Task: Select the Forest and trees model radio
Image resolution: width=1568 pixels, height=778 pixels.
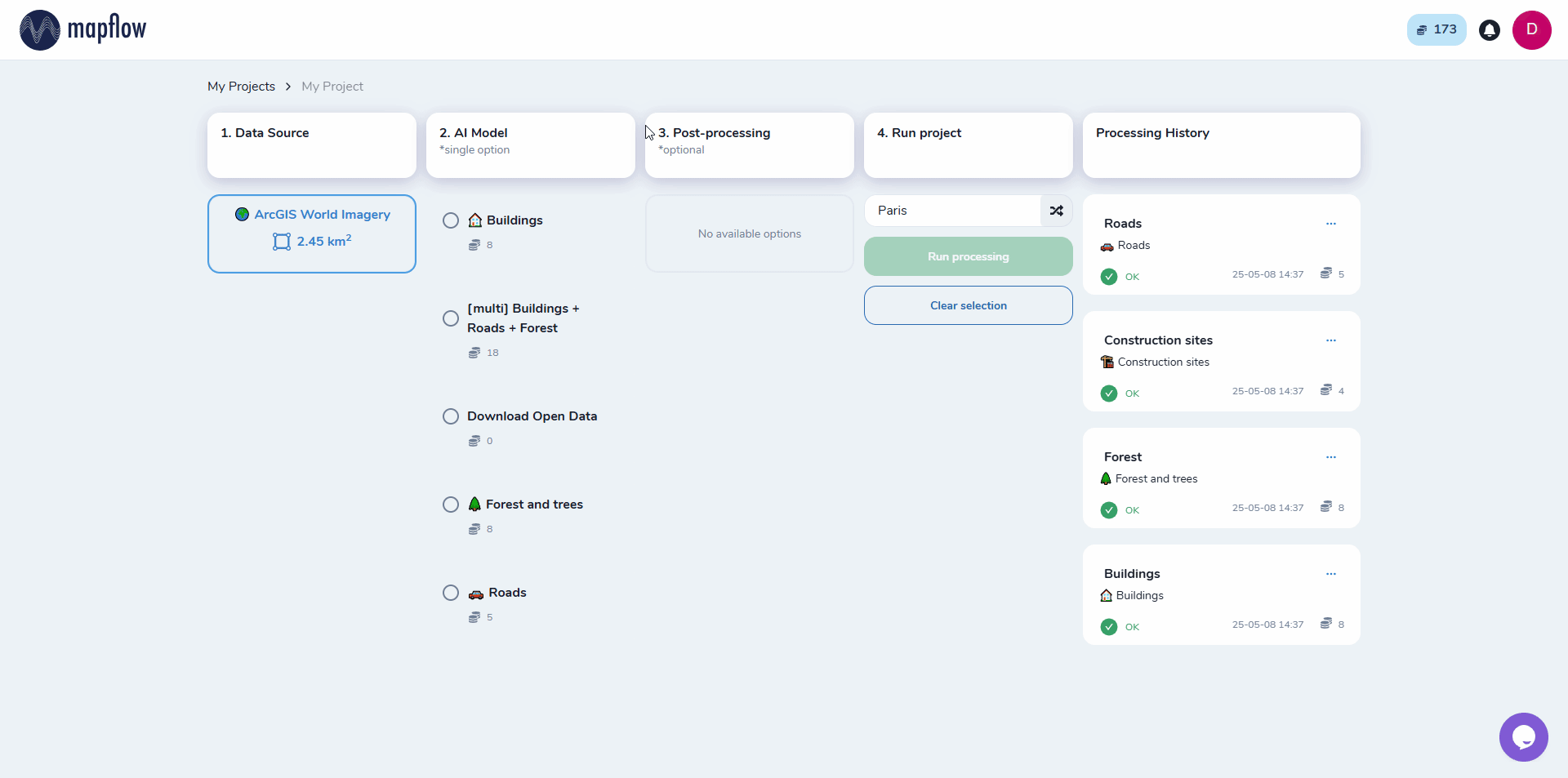Action: point(451,505)
